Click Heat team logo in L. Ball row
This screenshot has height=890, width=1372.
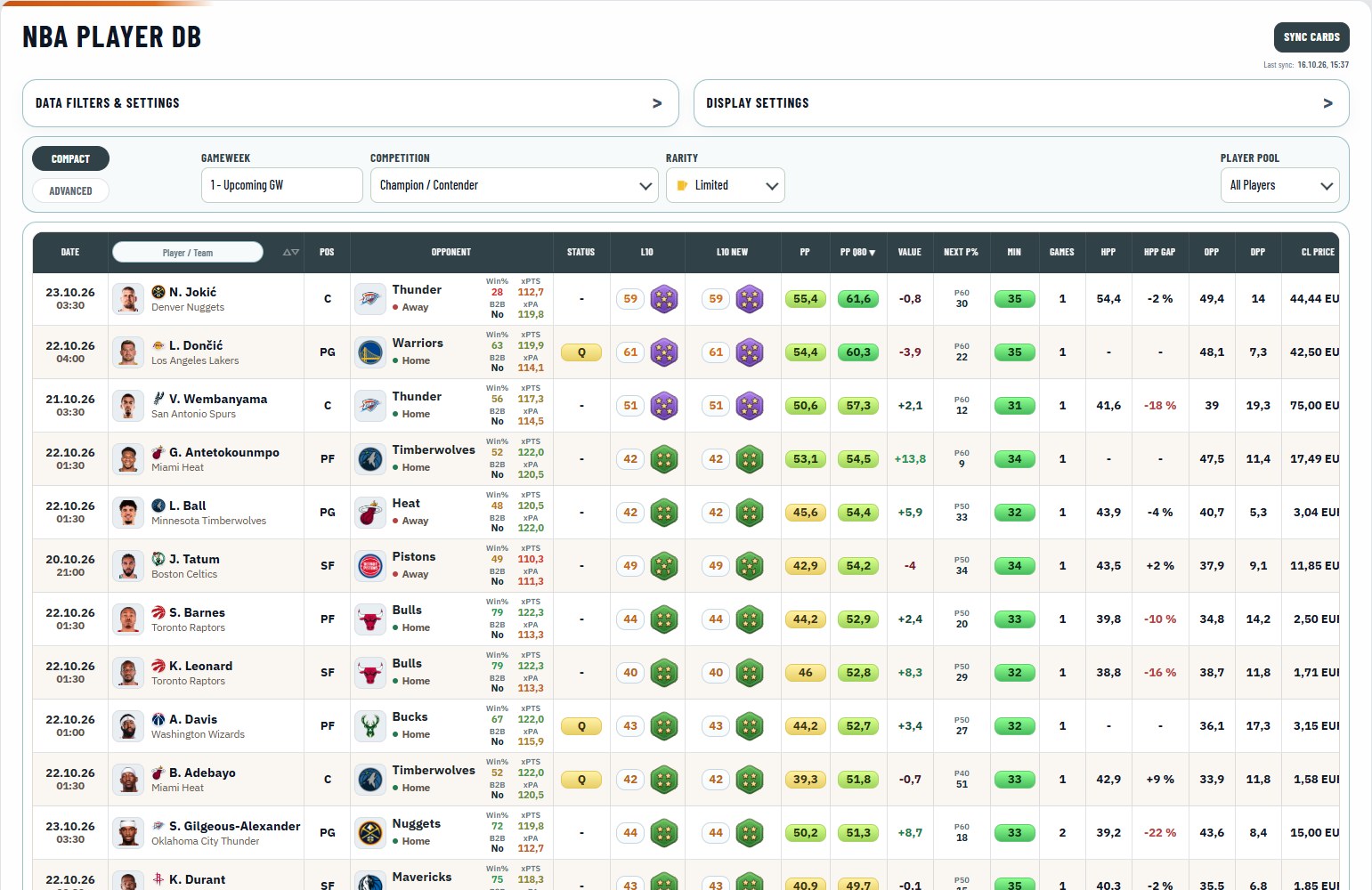point(369,513)
